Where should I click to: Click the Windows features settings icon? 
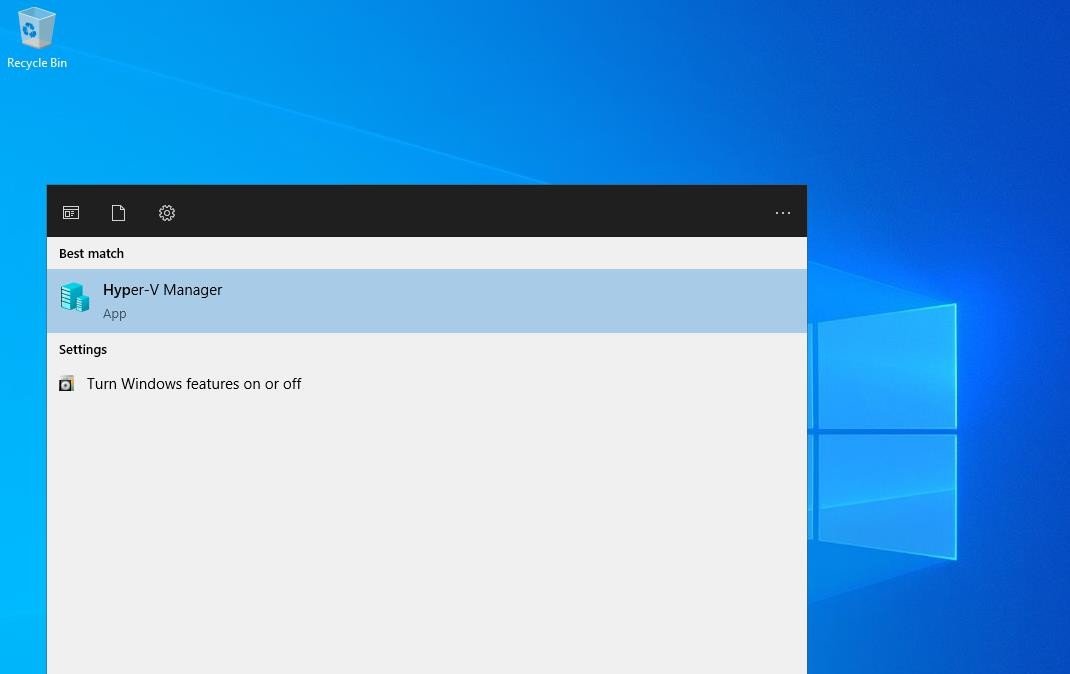(66, 384)
